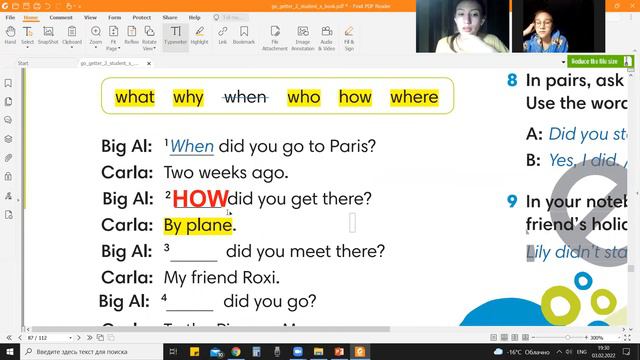Click the Windows taskbar search box
Viewport: 640px width, 360px height.
click(x=91, y=351)
